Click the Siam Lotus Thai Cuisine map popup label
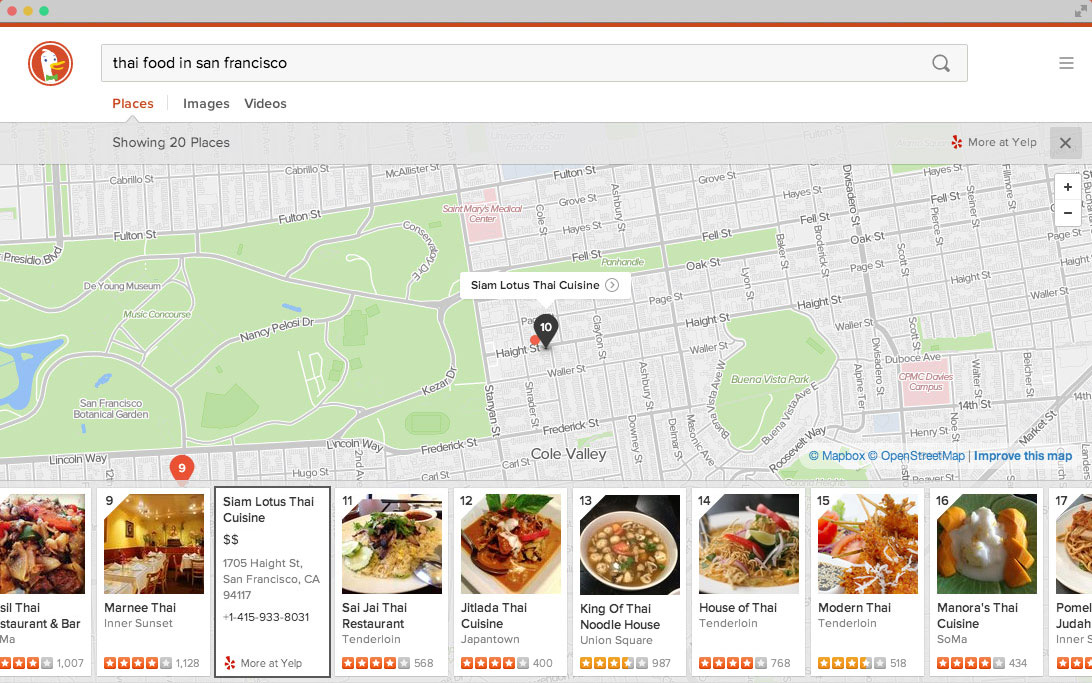Screen dimensions: 1092x683 point(535,285)
